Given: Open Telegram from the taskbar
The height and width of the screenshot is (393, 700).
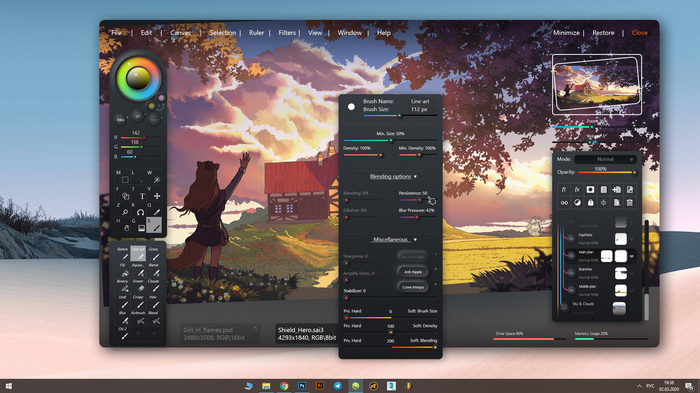Looking at the screenshot, I should coord(338,386).
